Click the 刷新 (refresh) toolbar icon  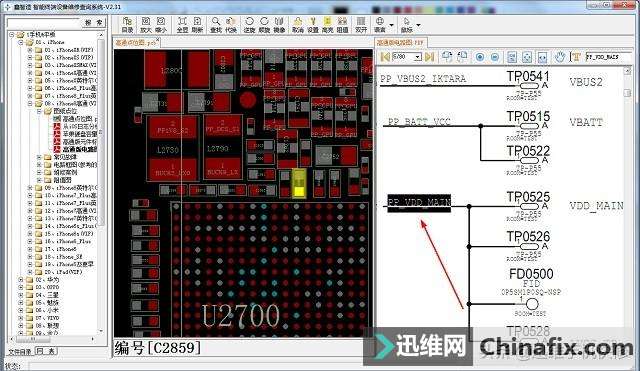click(x=197, y=25)
